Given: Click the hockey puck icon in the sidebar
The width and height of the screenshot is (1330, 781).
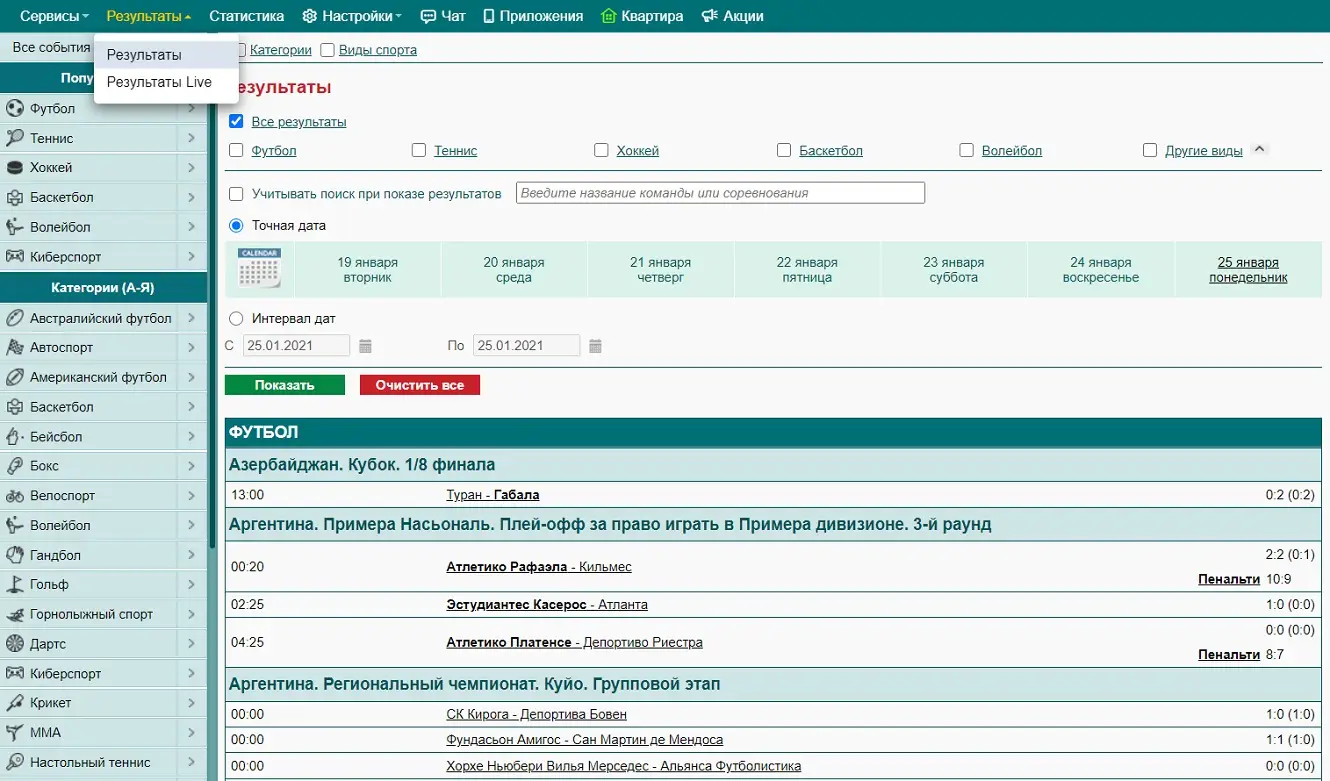Looking at the screenshot, I should pyautogui.click(x=15, y=168).
